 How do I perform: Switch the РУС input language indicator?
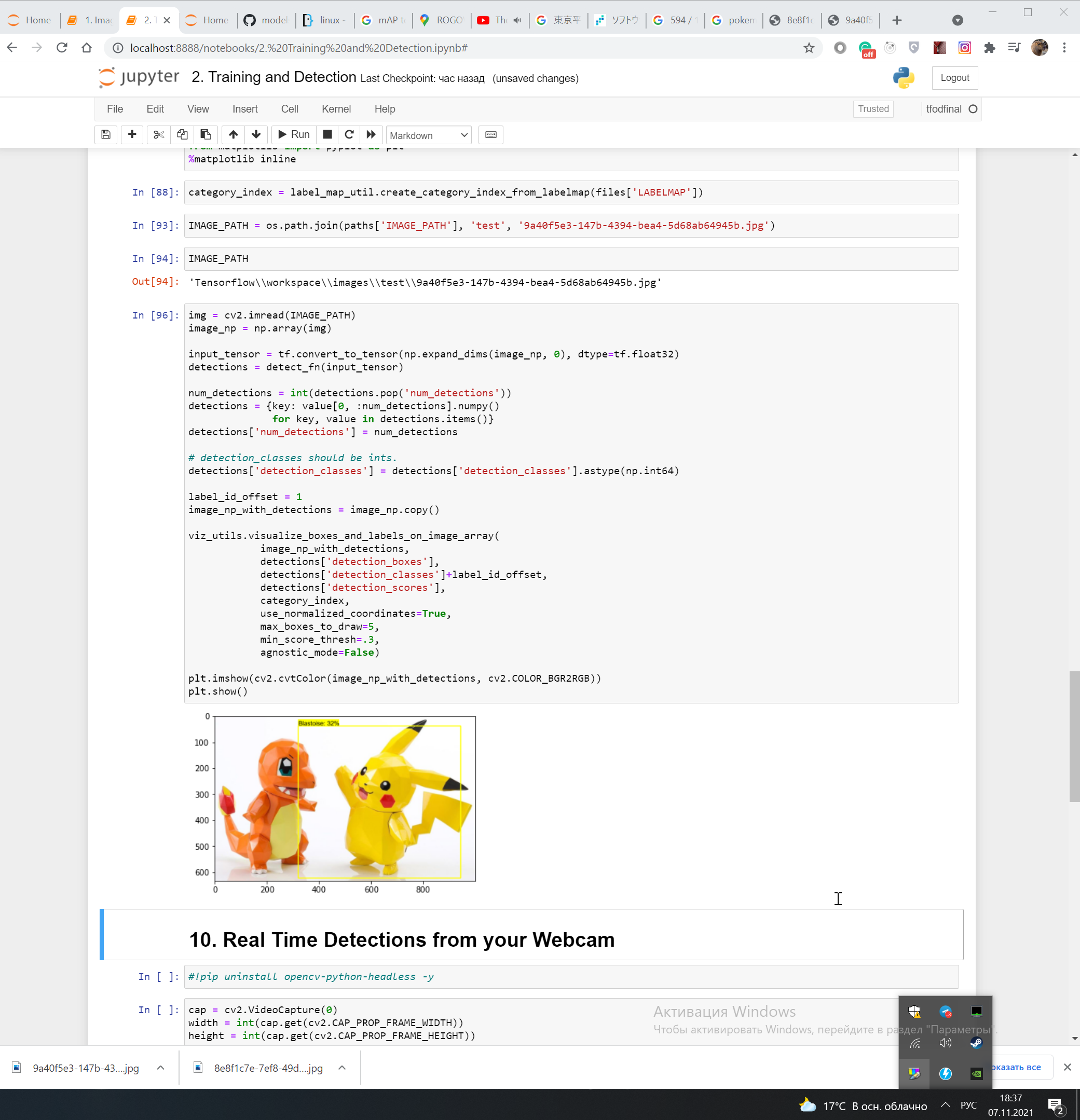968,1104
